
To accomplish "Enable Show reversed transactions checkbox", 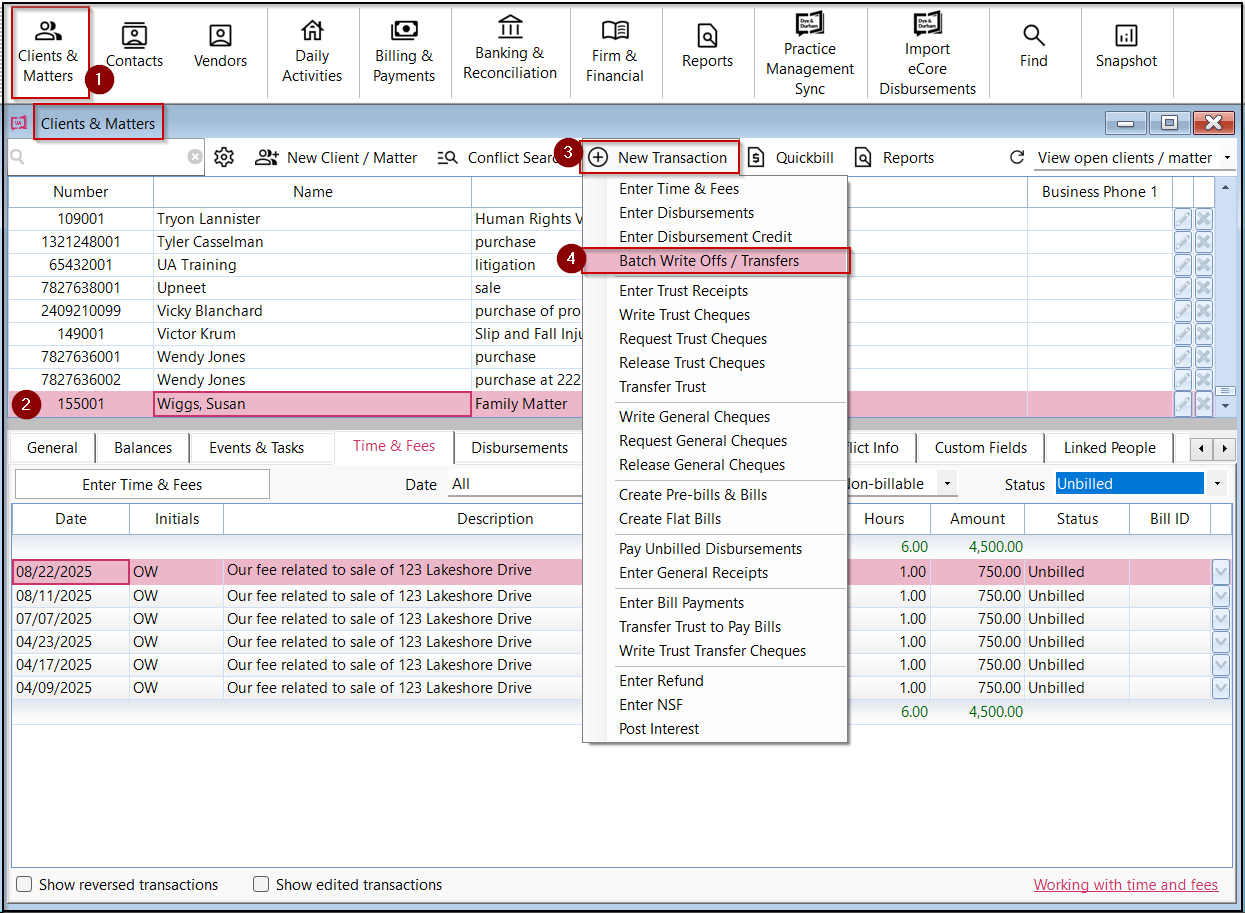I will click(x=24, y=885).
